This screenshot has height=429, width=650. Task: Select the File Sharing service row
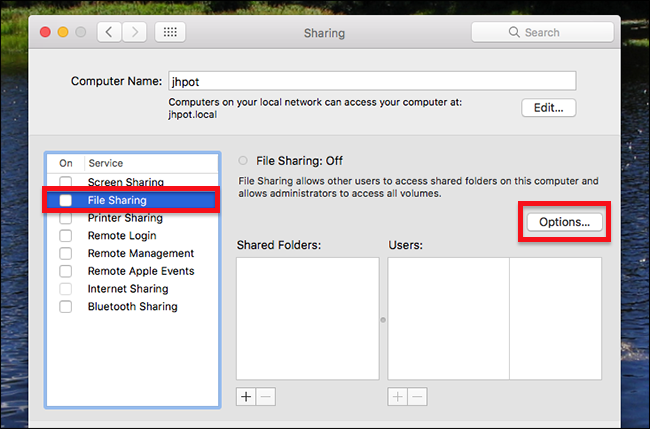132,200
